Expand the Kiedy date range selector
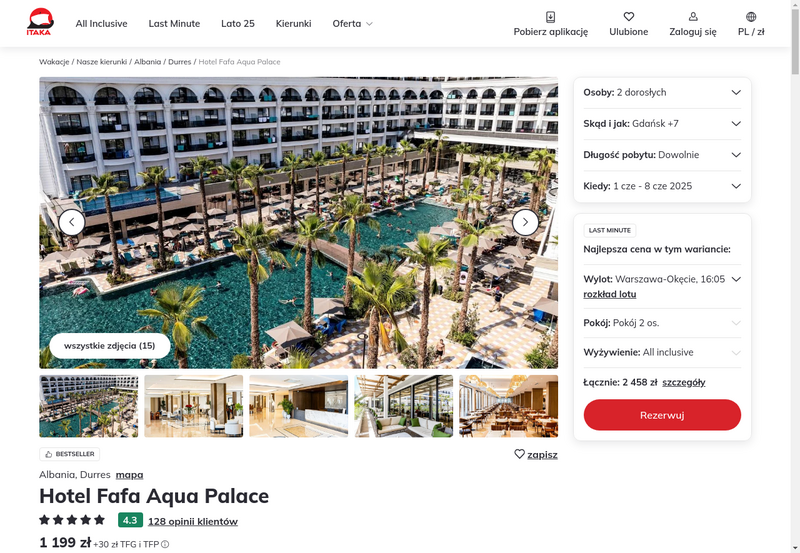Image resolution: width=800 pixels, height=553 pixels. pos(662,186)
